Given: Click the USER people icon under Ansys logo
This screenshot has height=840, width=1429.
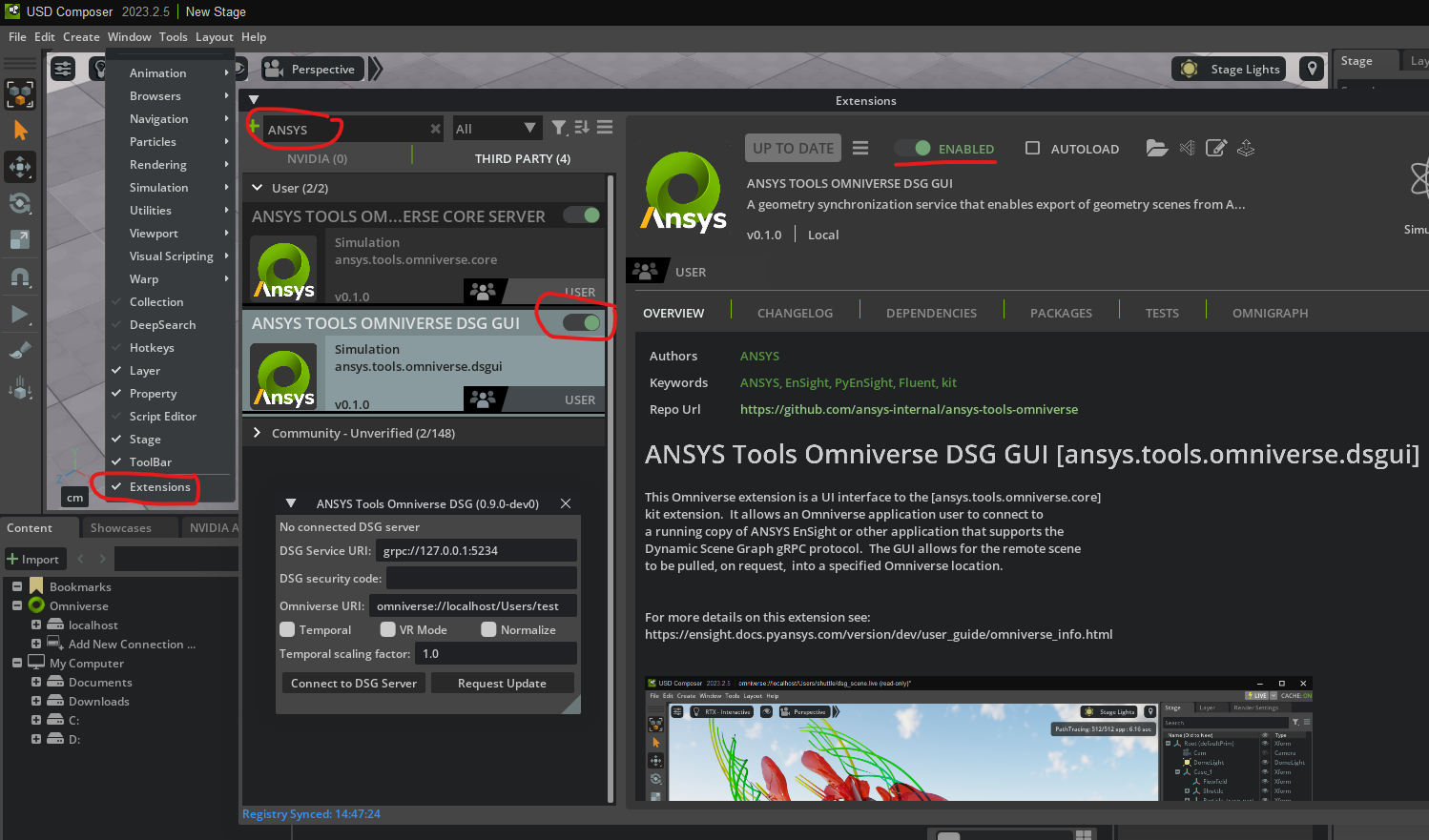Looking at the screenshot, I should (645, 271).
